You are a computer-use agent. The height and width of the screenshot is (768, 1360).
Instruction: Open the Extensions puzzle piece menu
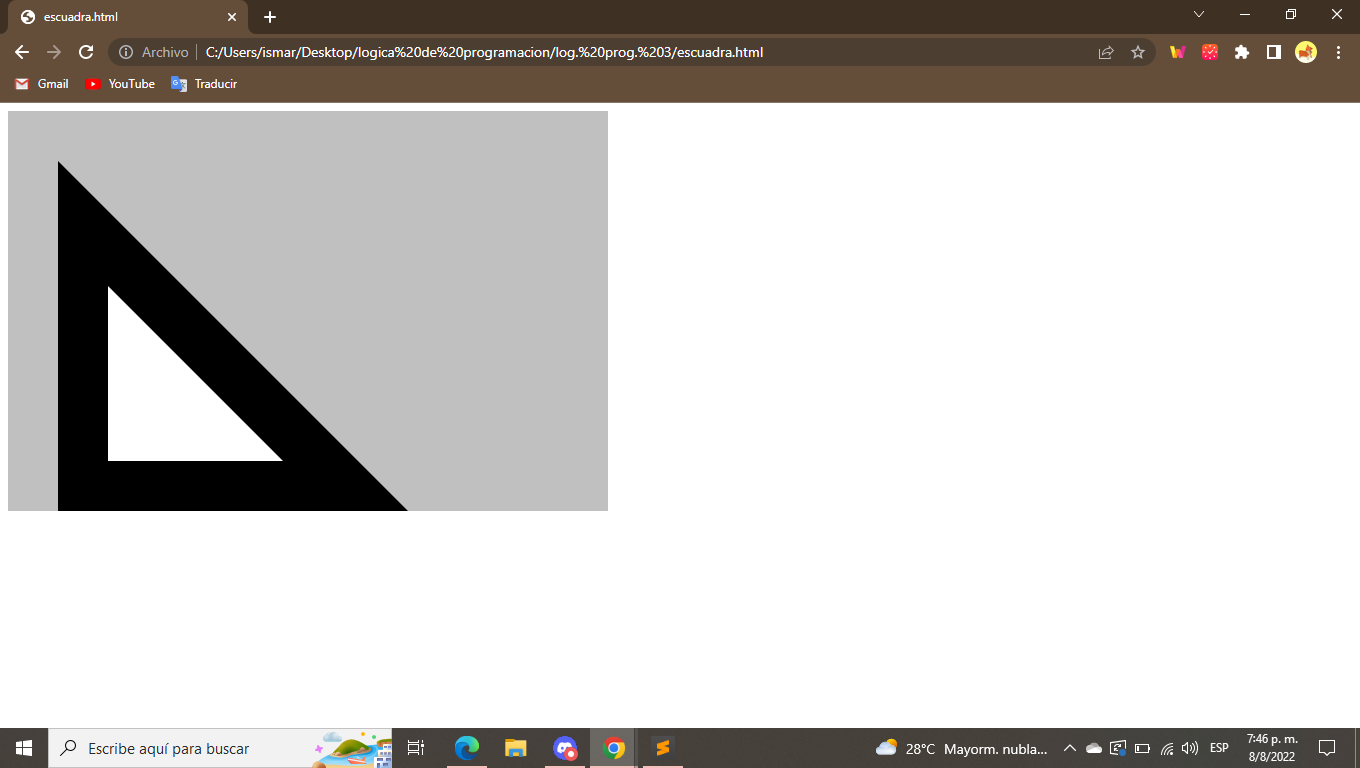point(1242,52)
